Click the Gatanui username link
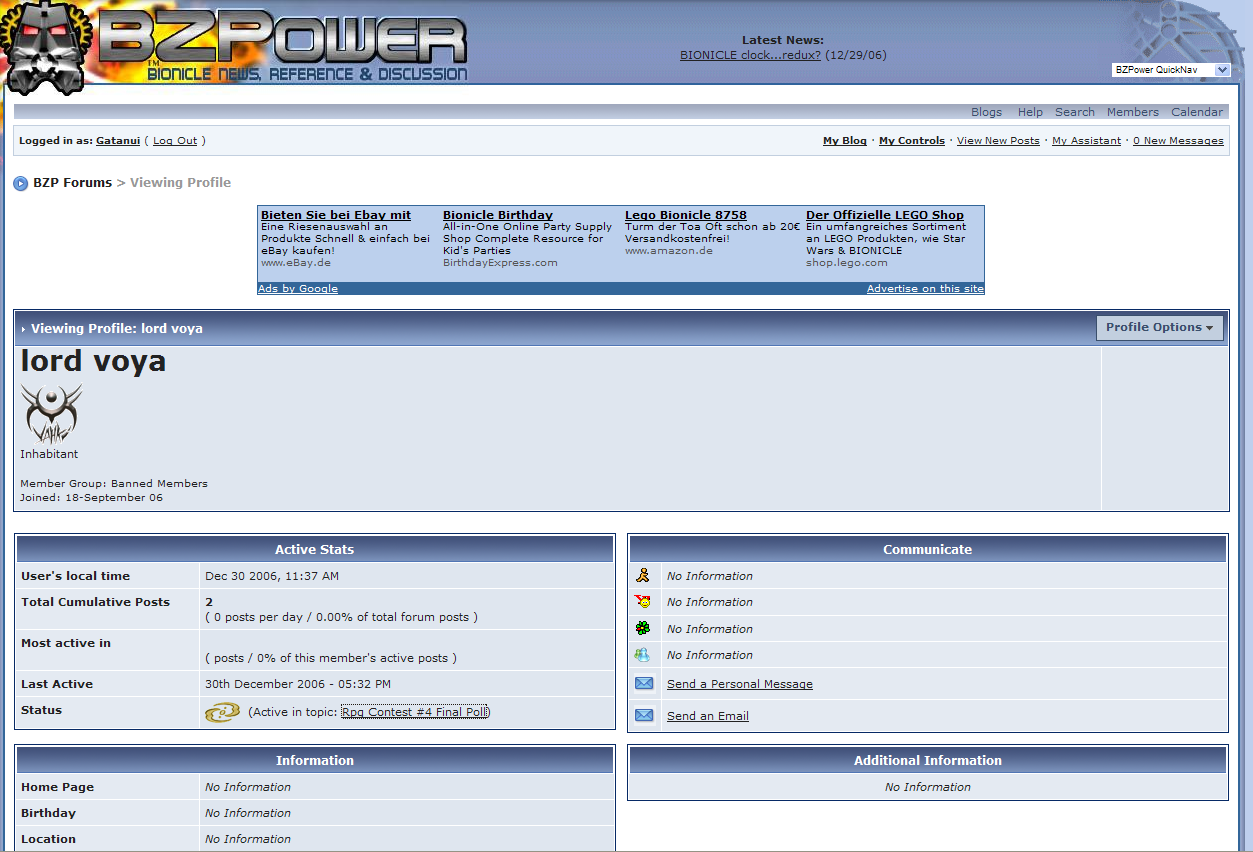The height and width of the screenshot is (852, 1253). pyautogui.click(x=118, y=141)
